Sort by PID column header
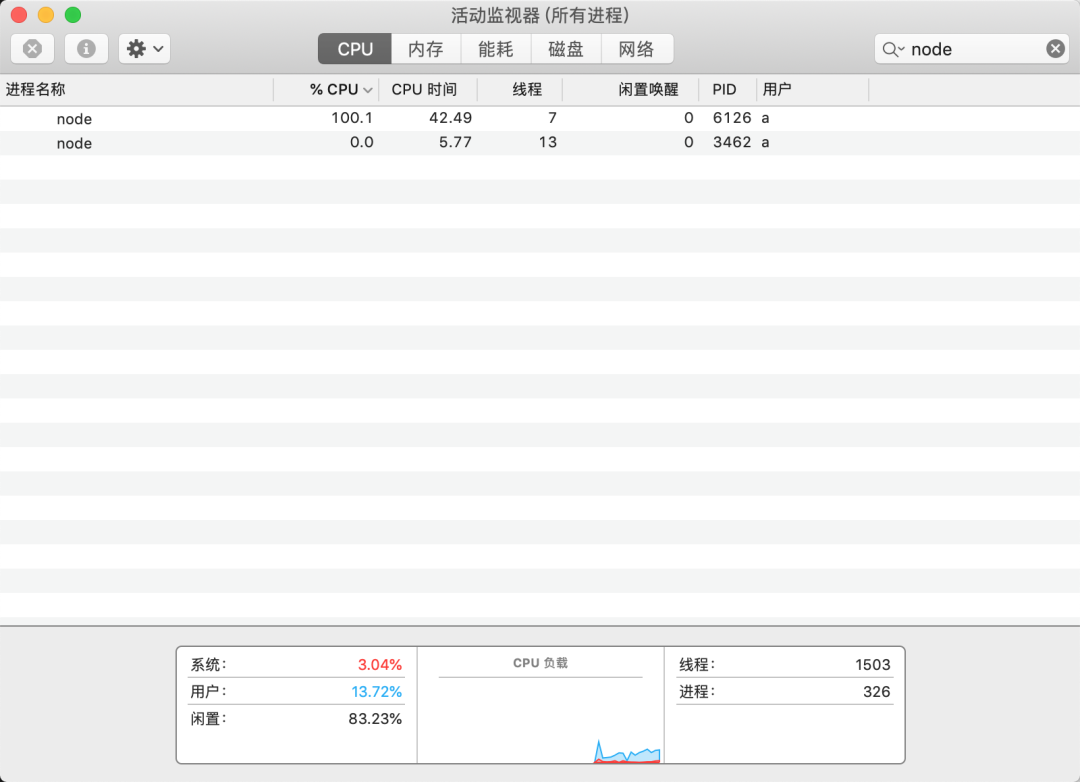The width and height of the screenshot is (1080, 782). (x=724, y=90)
